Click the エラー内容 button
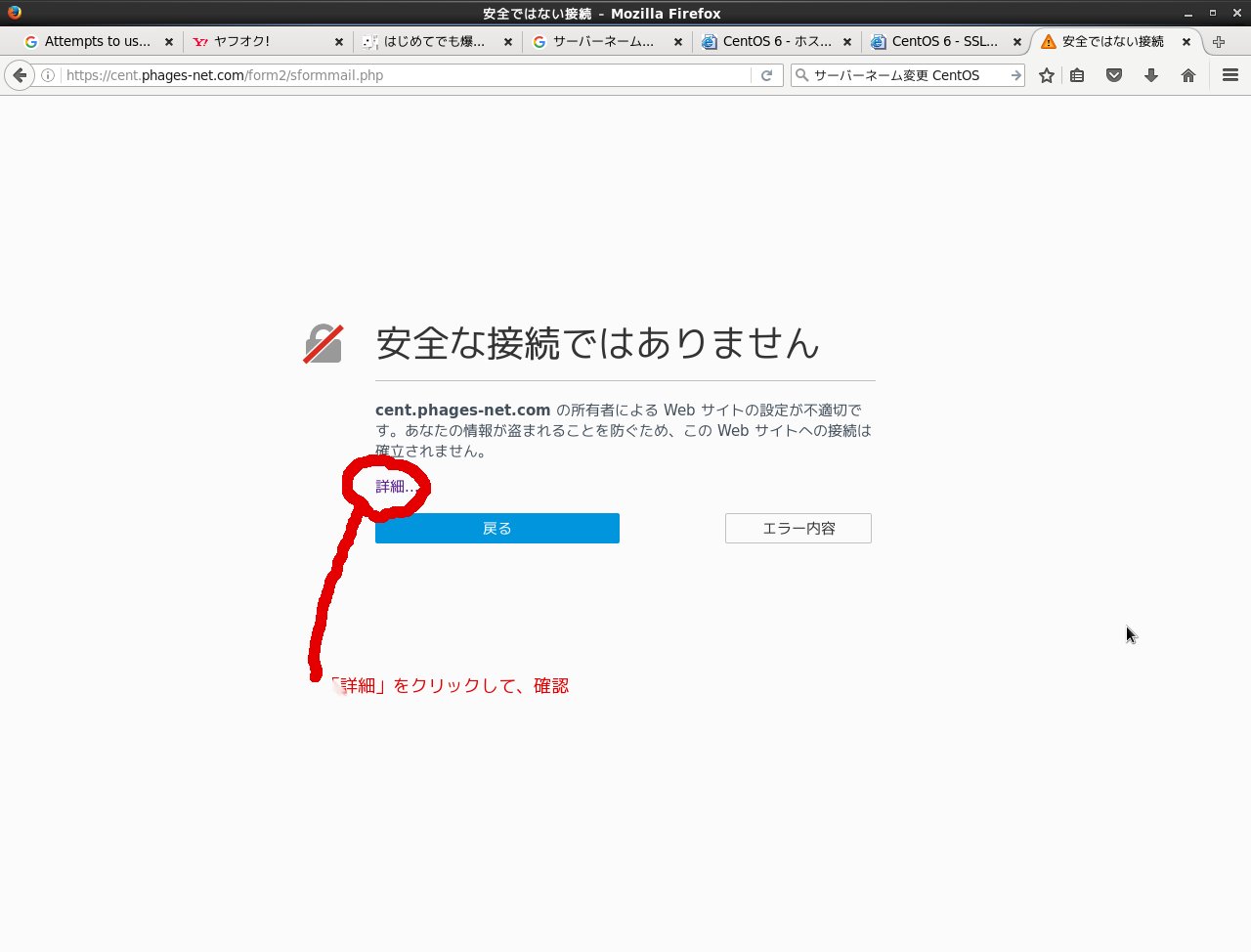Image resolution: width=1251 pixels, height=952 pixels. click(798, 528)
